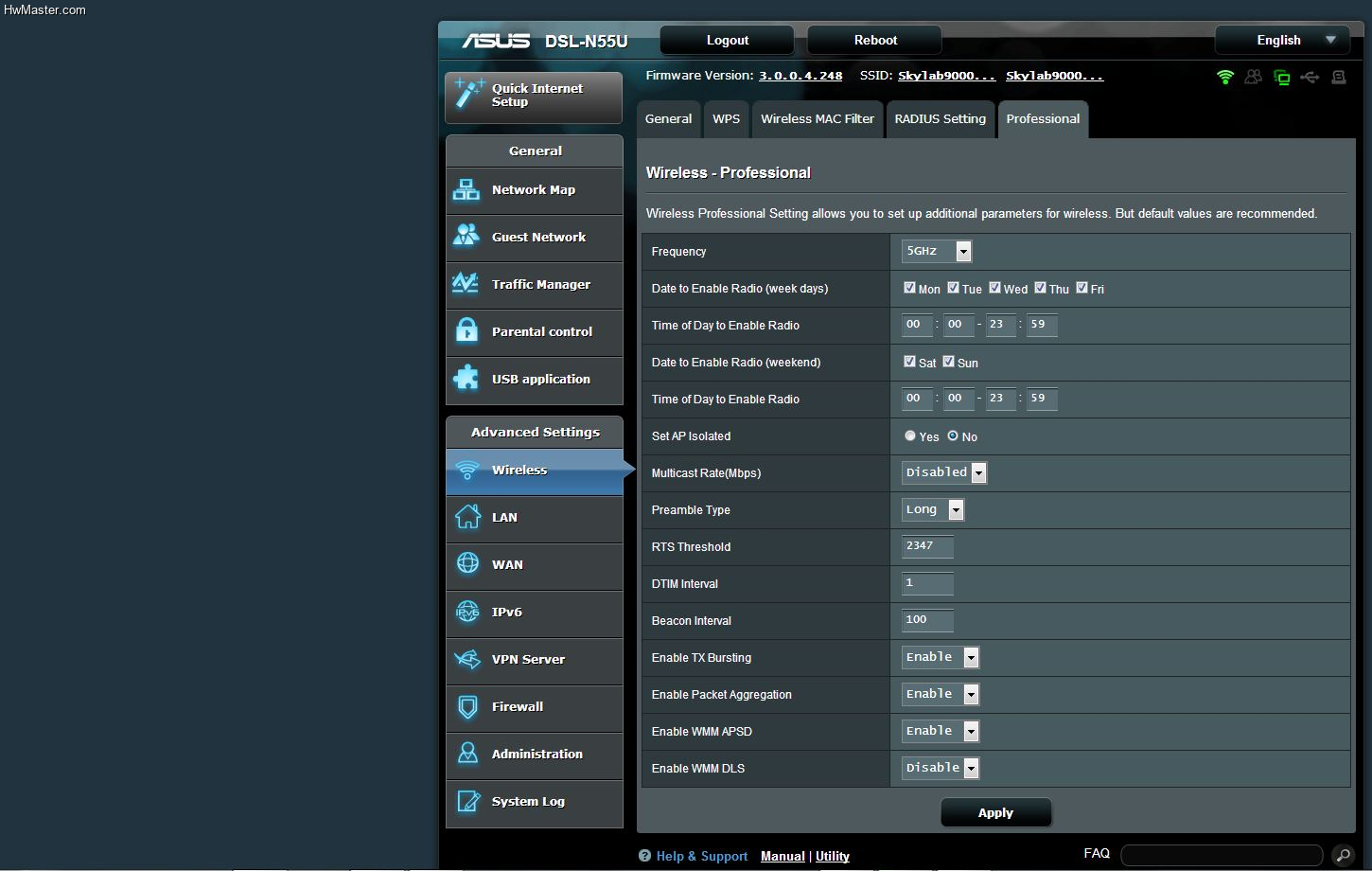
Task: Open the Enable WMM DLS dropdown
Action: tap(941, 768)
